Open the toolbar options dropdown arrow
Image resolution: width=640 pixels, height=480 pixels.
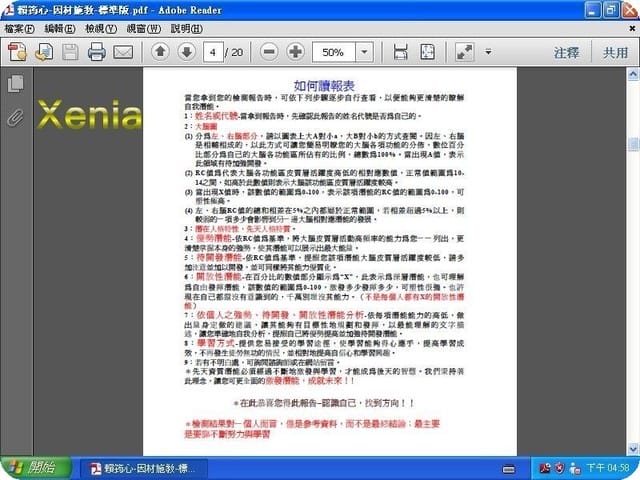(488, 52)
